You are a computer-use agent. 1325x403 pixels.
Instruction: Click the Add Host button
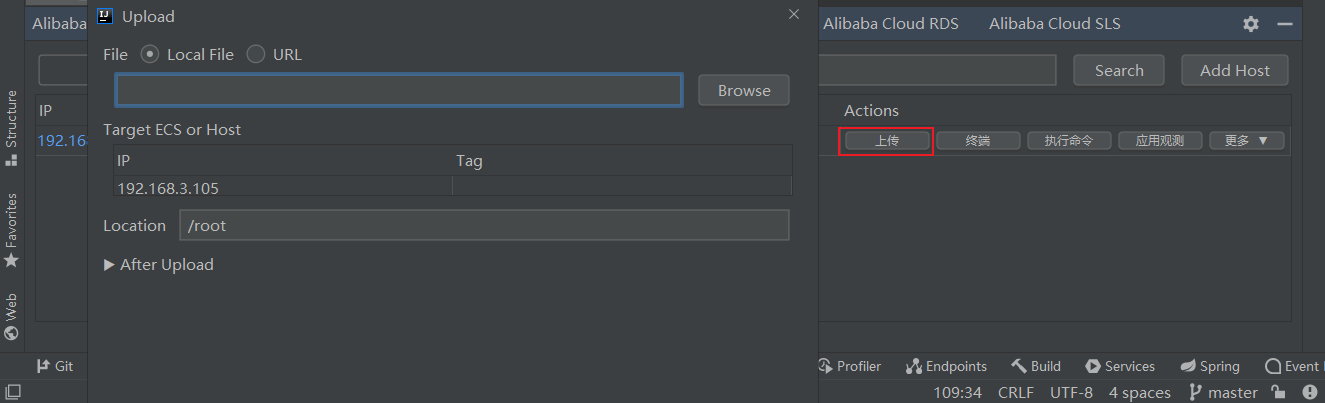(1235, 70)
